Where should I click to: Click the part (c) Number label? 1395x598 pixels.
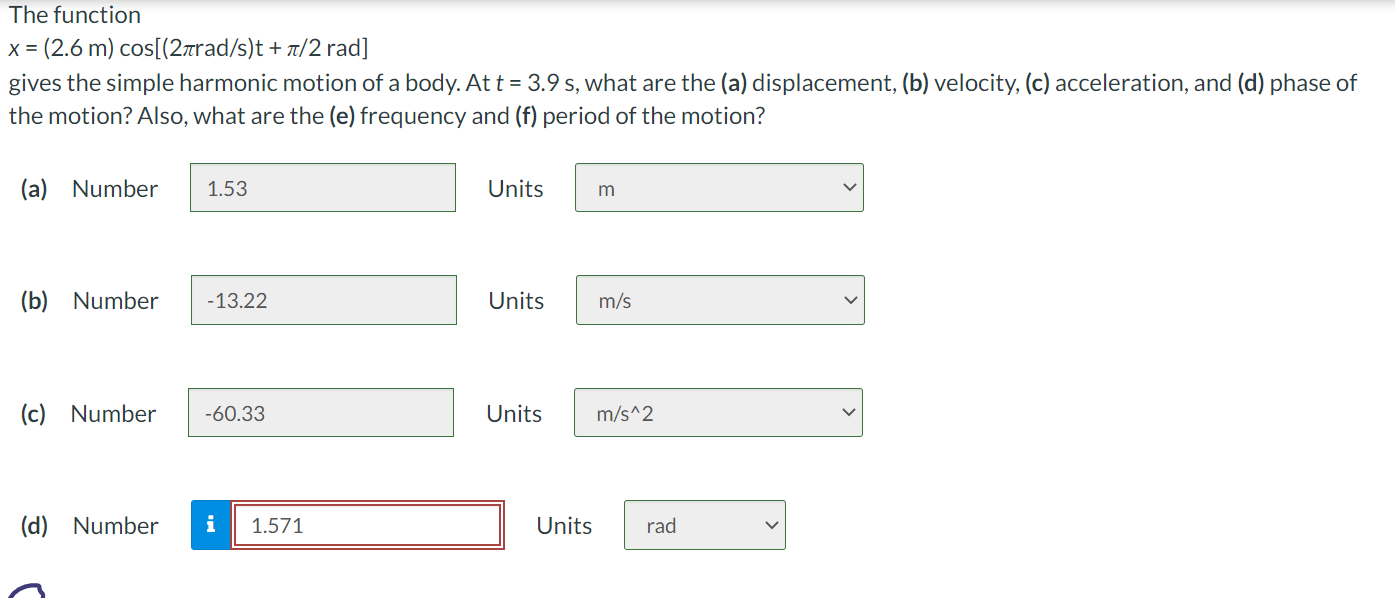click(113, 413)
